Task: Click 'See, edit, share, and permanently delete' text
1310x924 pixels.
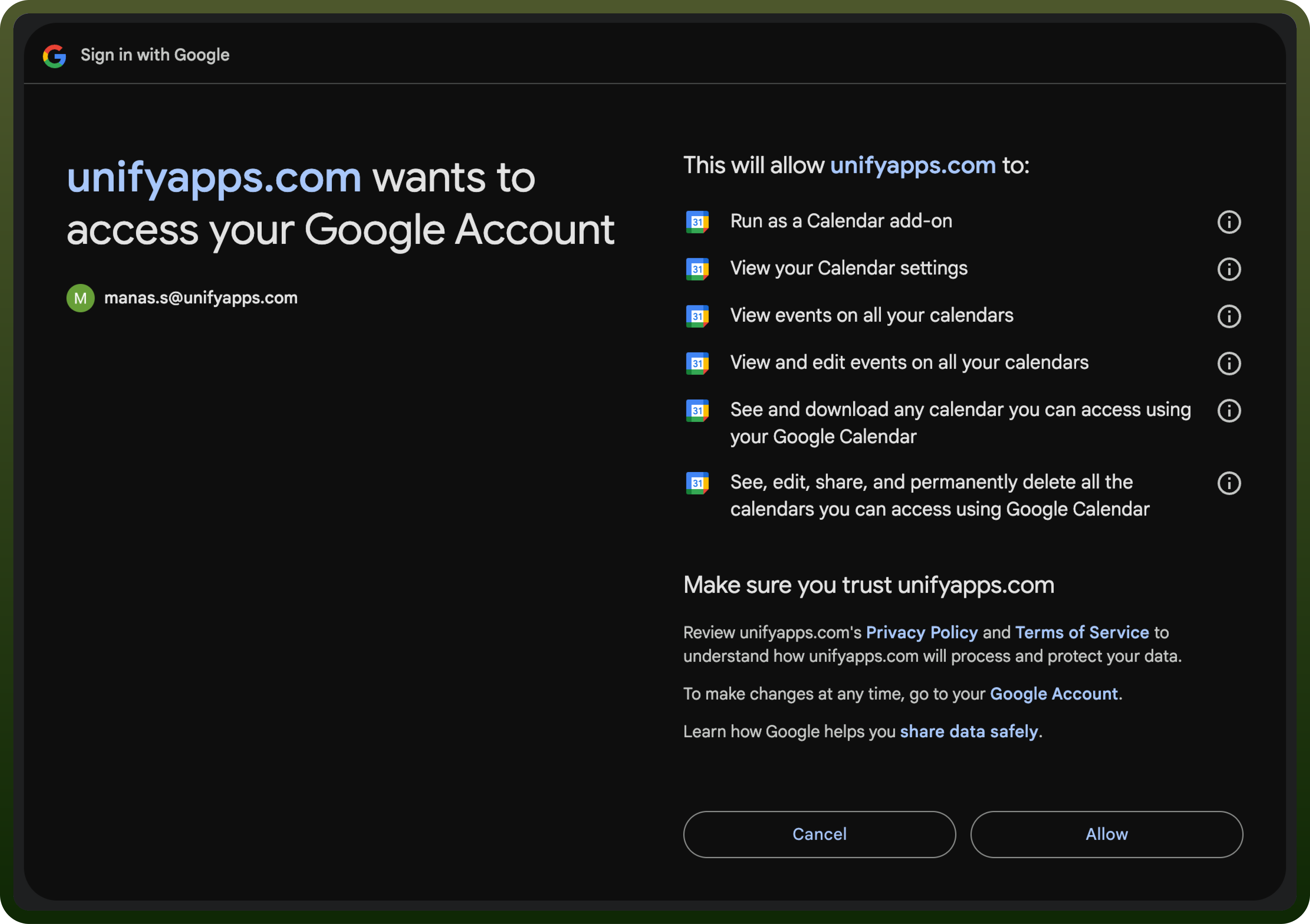Action: (x=940, y=496)
